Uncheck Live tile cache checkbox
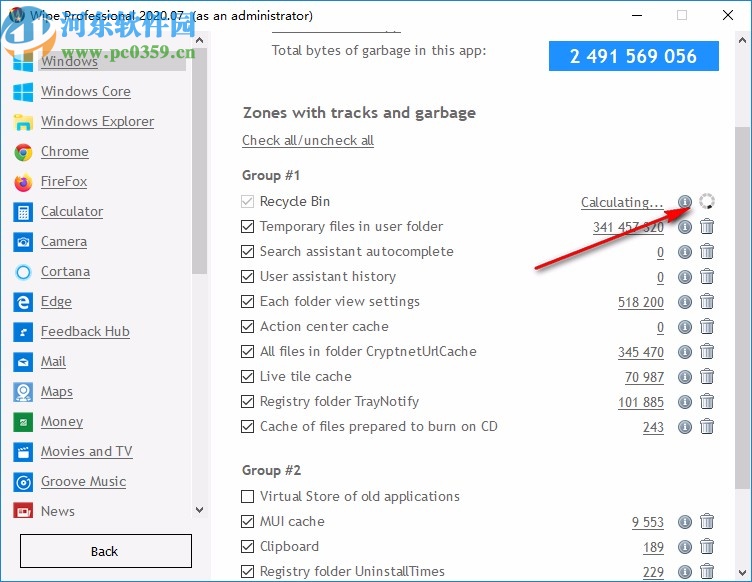752x582 pixels. [247, 376]
